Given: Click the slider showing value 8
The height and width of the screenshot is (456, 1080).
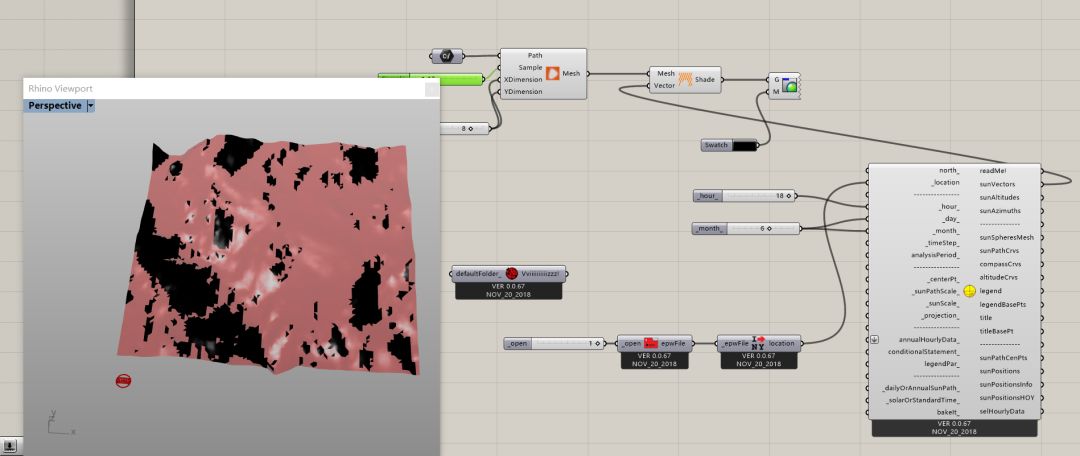Looking at the screenshot, I should (x=465, y=128).
